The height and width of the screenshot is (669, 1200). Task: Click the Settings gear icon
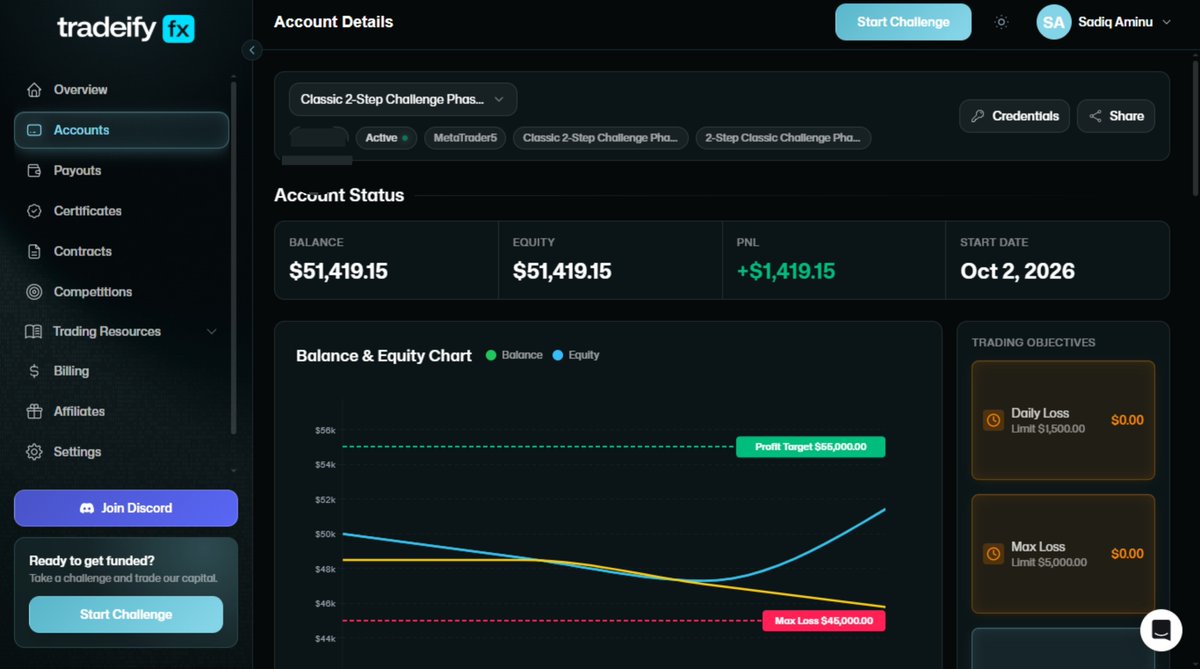pos(34,452)
